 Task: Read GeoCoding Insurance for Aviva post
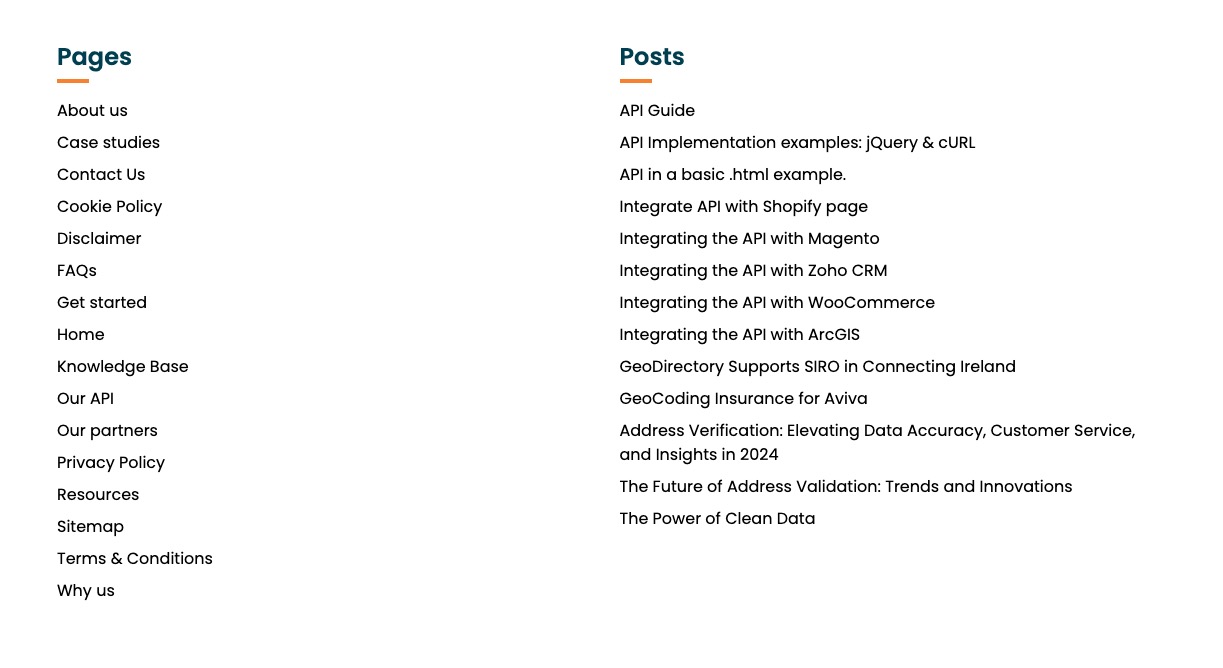[x=743, y=398]
